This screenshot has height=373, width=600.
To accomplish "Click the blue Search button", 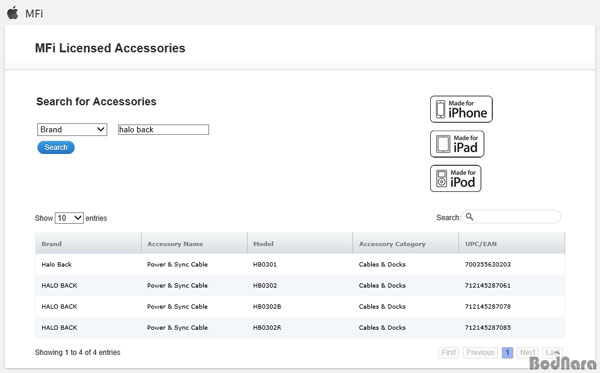I will [x=56, y=147].
